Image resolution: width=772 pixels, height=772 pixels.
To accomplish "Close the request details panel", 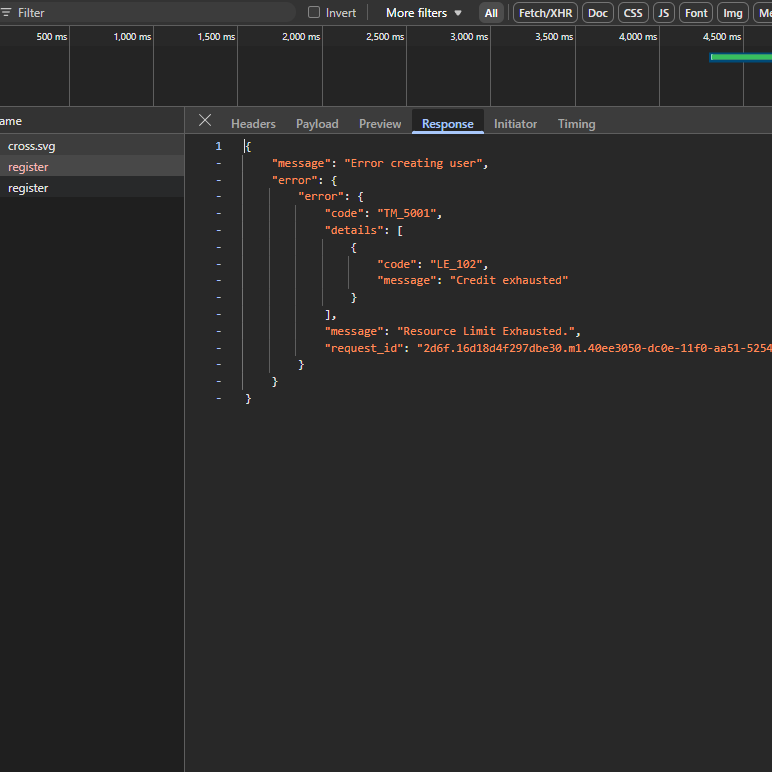I will [205, 120].
